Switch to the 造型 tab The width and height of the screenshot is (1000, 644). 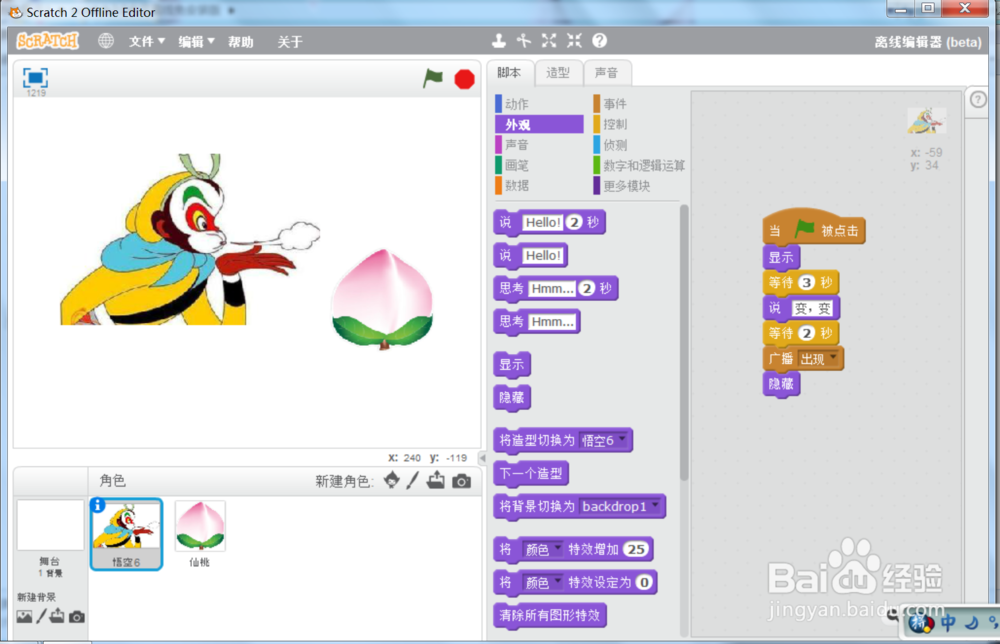point(558,72)
